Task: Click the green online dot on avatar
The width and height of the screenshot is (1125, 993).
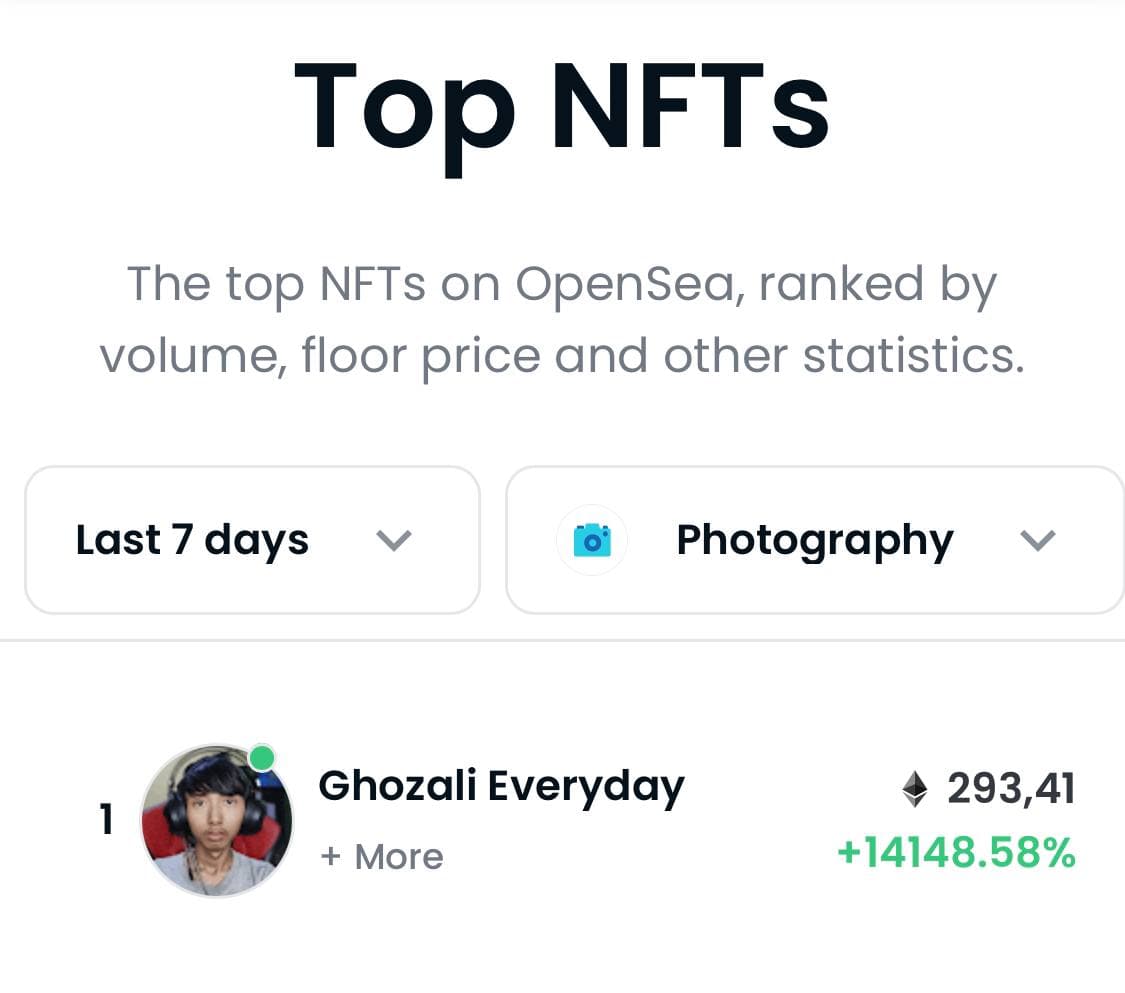Action: tap(262, 758)
